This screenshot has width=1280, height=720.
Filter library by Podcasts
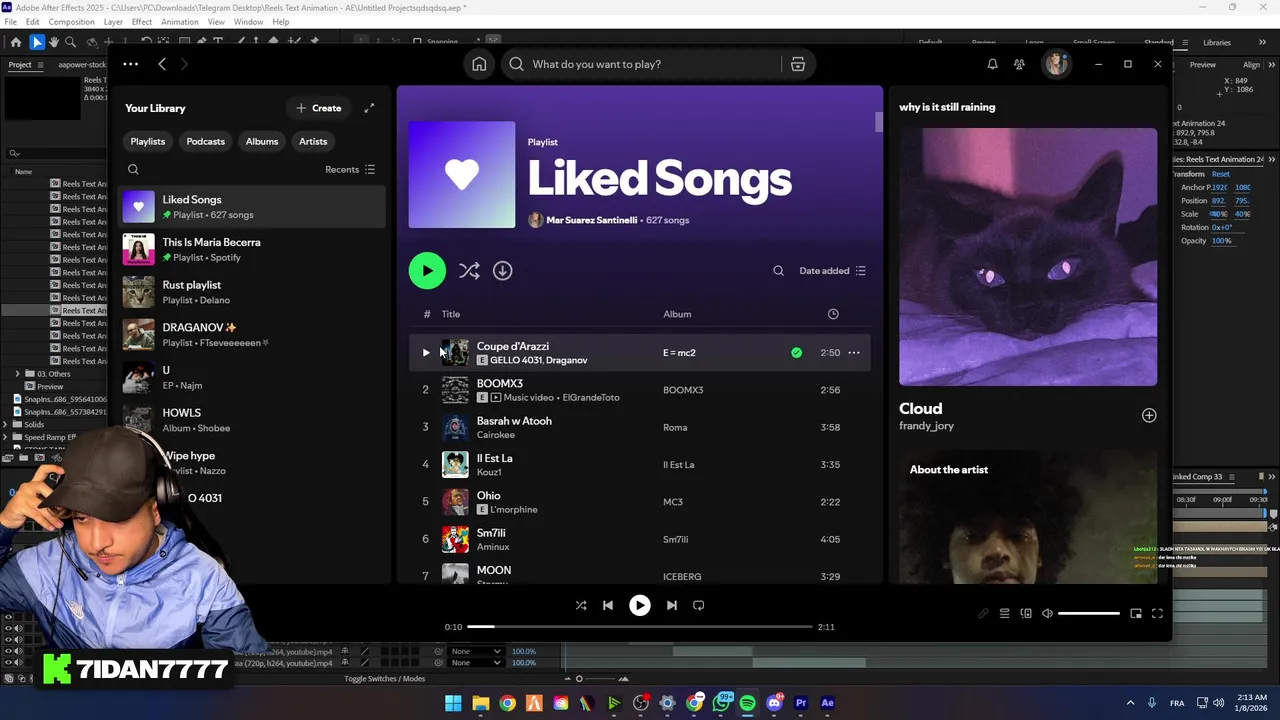pyautogui.click(x=205, y=141)
